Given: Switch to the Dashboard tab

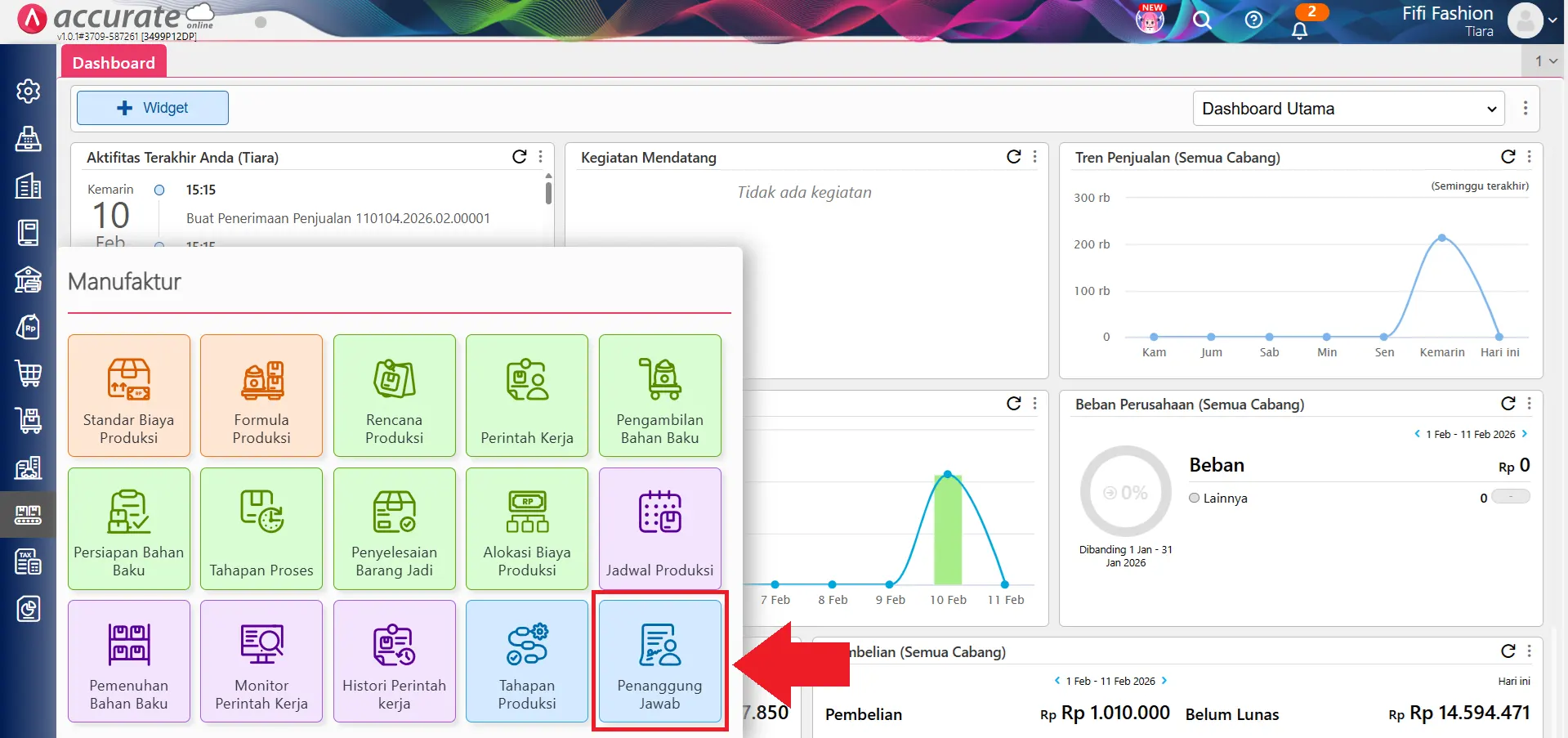Looking at the screenshot, I should (x=114, y=63).
